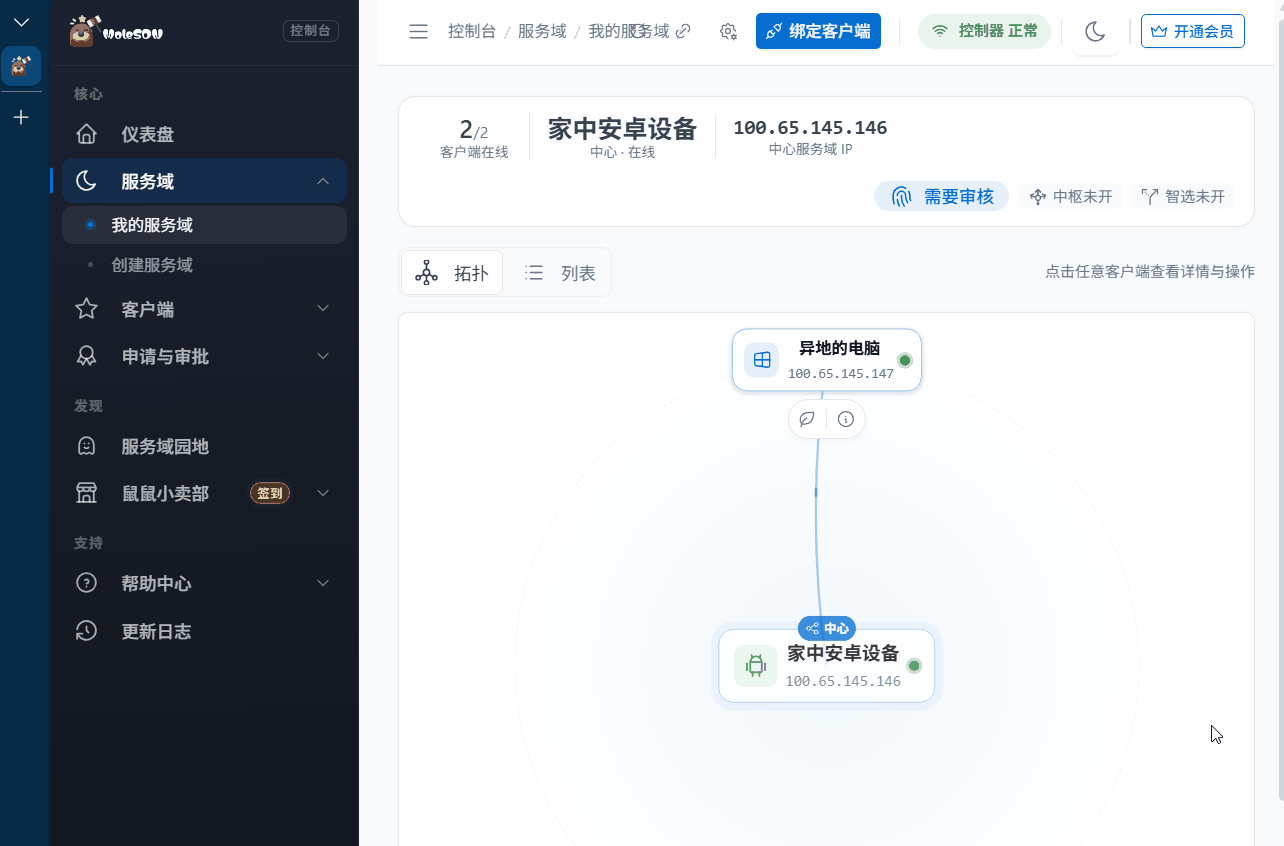Open the settings gear icon in the header

pyautogui.click(x=728, y=31)
